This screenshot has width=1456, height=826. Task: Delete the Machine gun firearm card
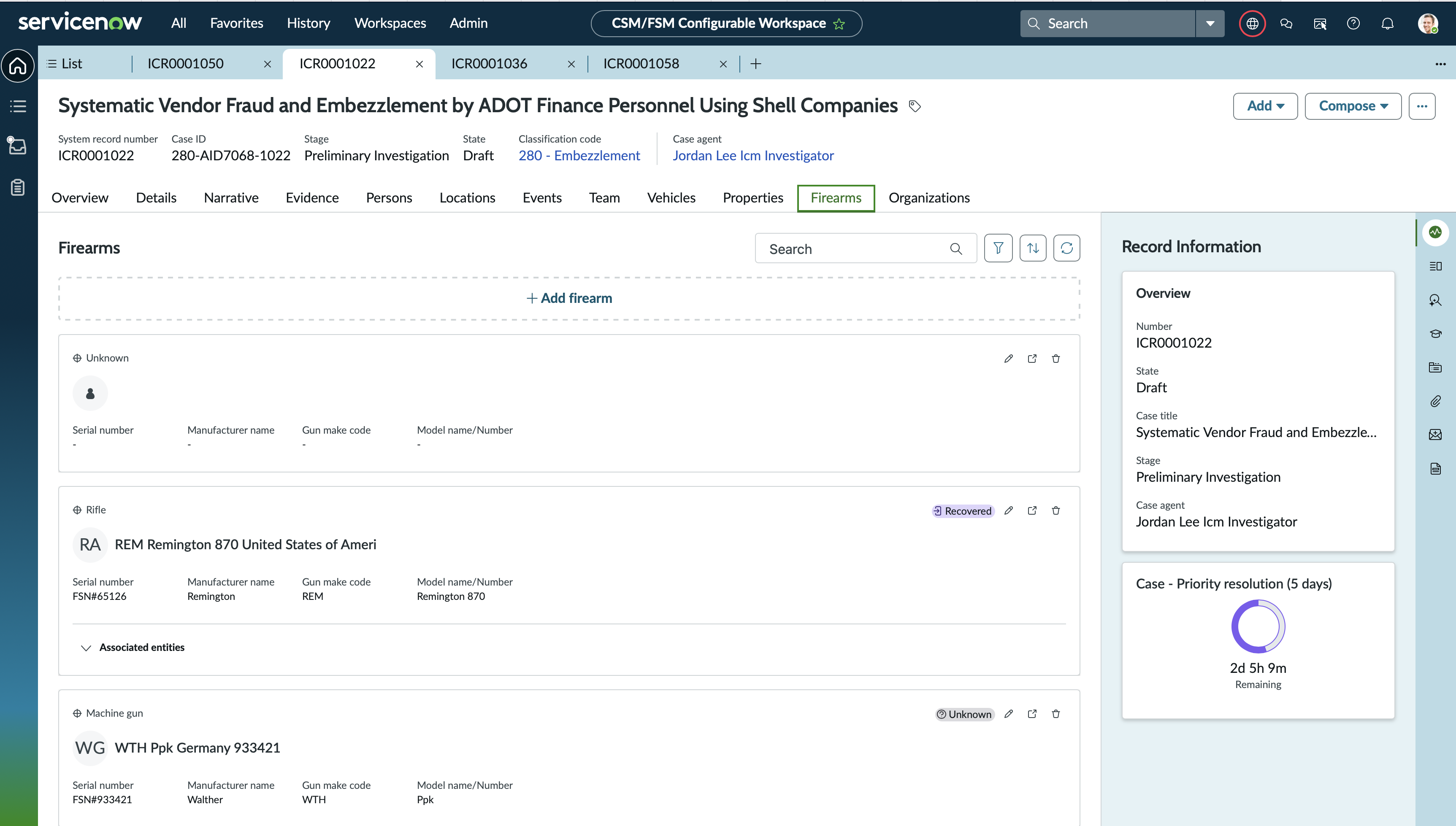point(1055,714)
